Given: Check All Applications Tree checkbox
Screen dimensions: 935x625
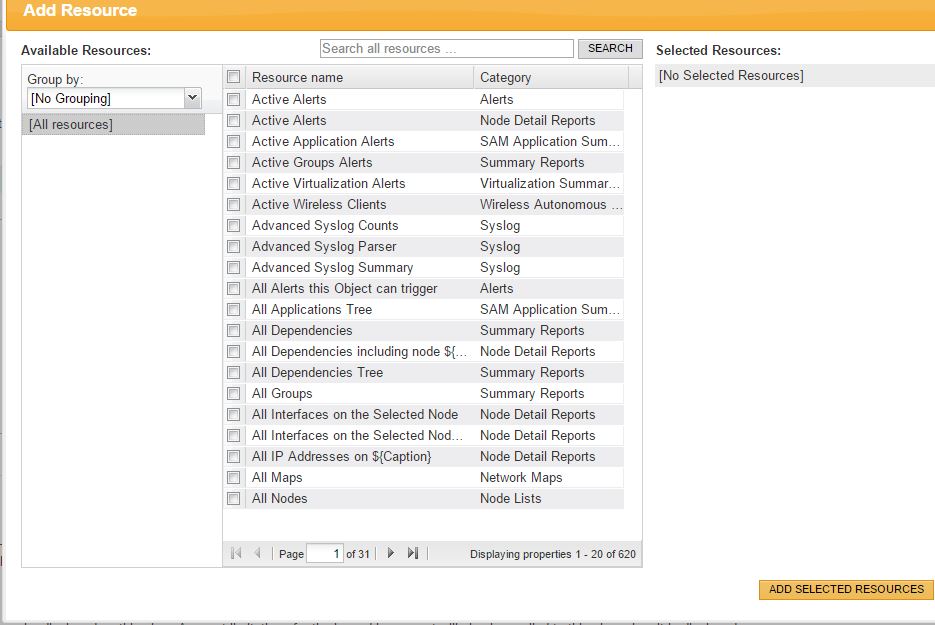Looking at the screenshot, I should (x=234, y=310).
